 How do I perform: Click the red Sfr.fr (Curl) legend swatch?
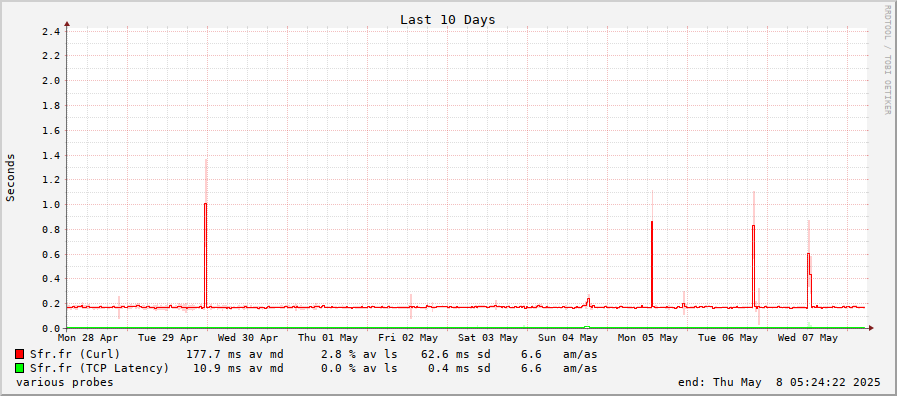(x=19, y=354)
